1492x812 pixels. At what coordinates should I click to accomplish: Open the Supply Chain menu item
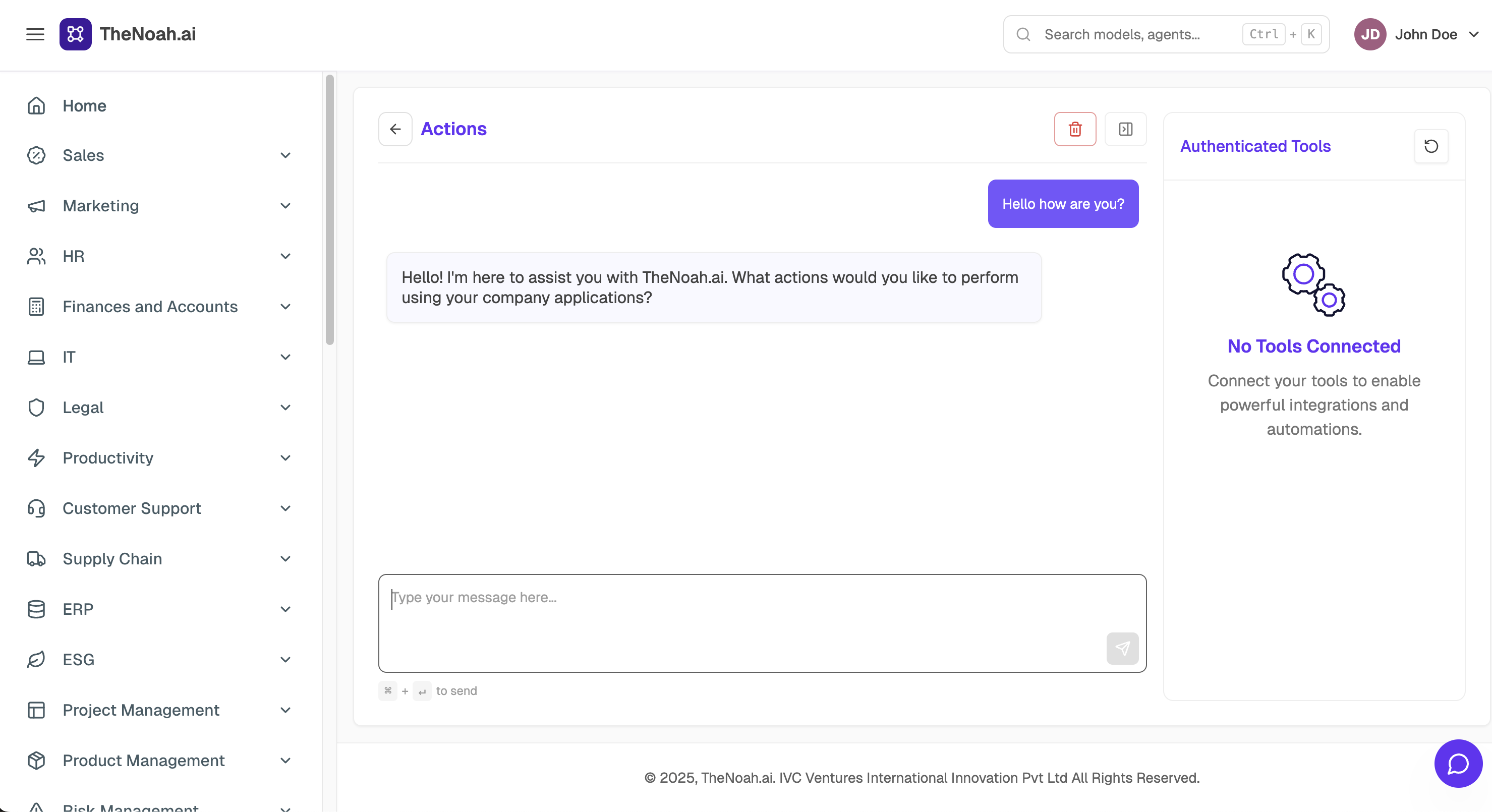tap(159, 558)
